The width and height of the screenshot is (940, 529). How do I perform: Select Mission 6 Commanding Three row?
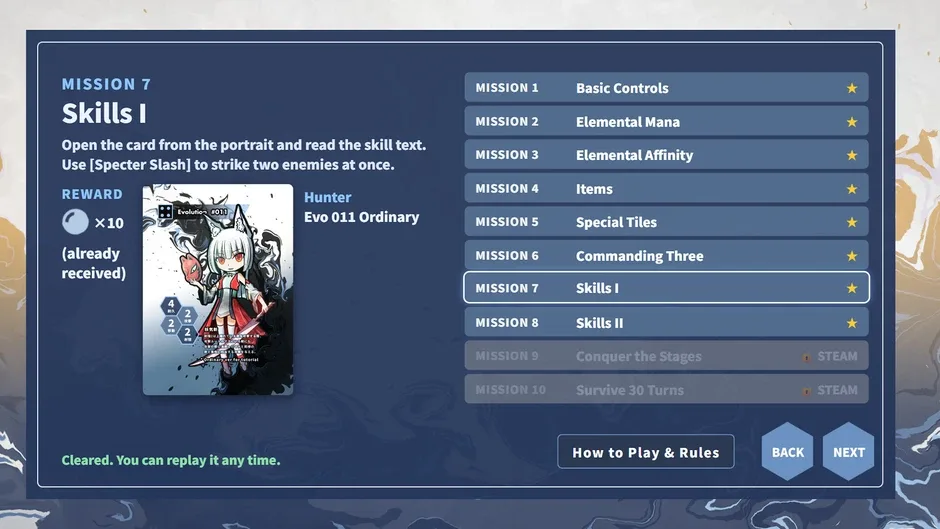[666, 256]
